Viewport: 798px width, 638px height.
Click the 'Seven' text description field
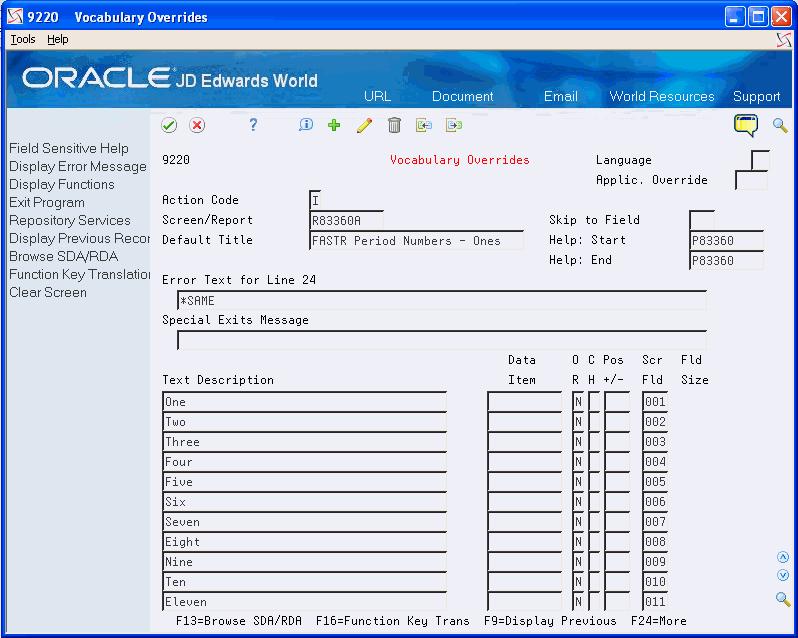pyautogui.click(x=304, y=521)
